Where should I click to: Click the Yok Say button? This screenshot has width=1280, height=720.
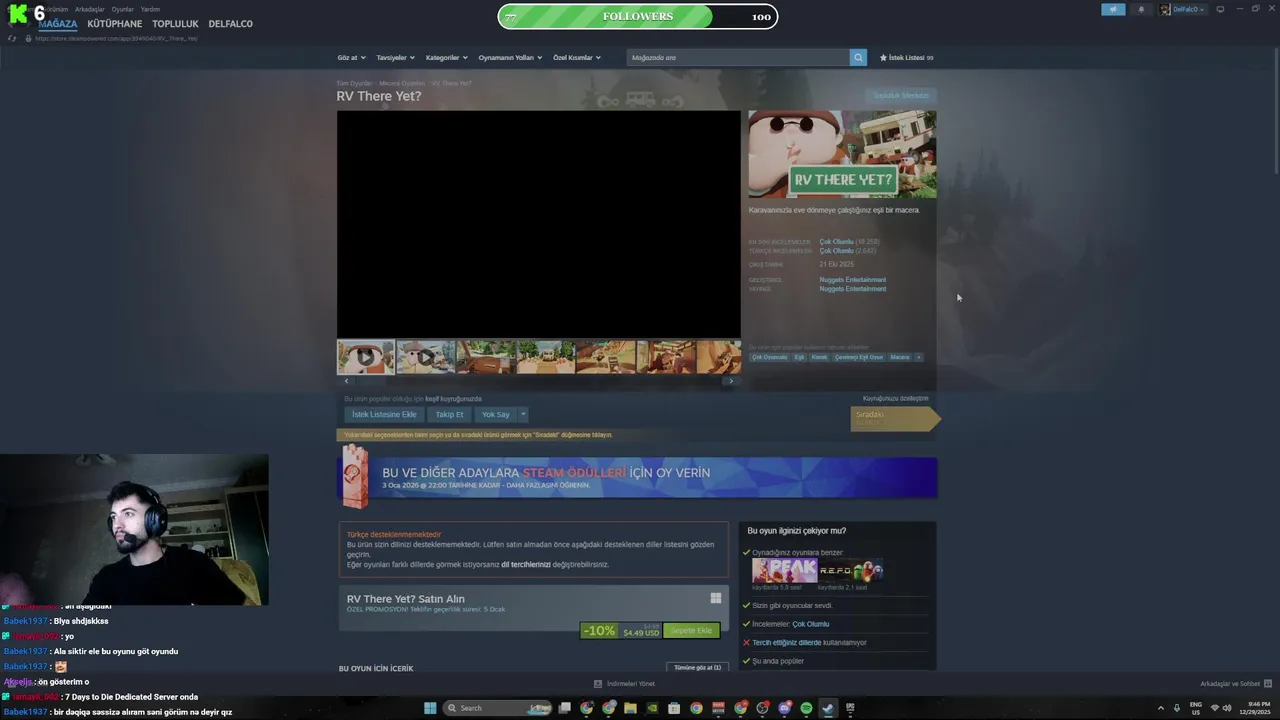click(496, 414)
